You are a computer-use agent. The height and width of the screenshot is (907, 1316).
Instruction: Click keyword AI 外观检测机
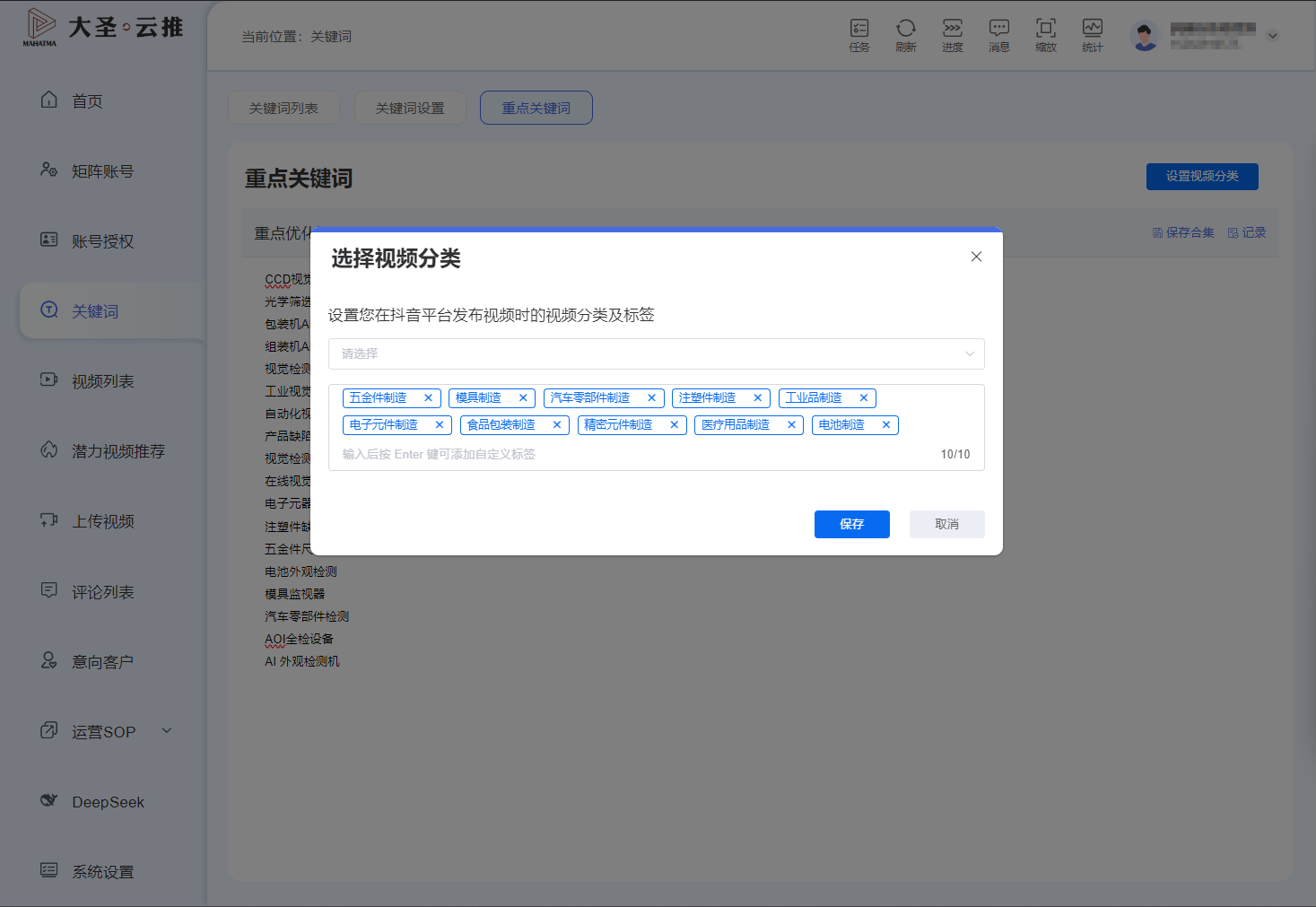(x=301, y=661)
